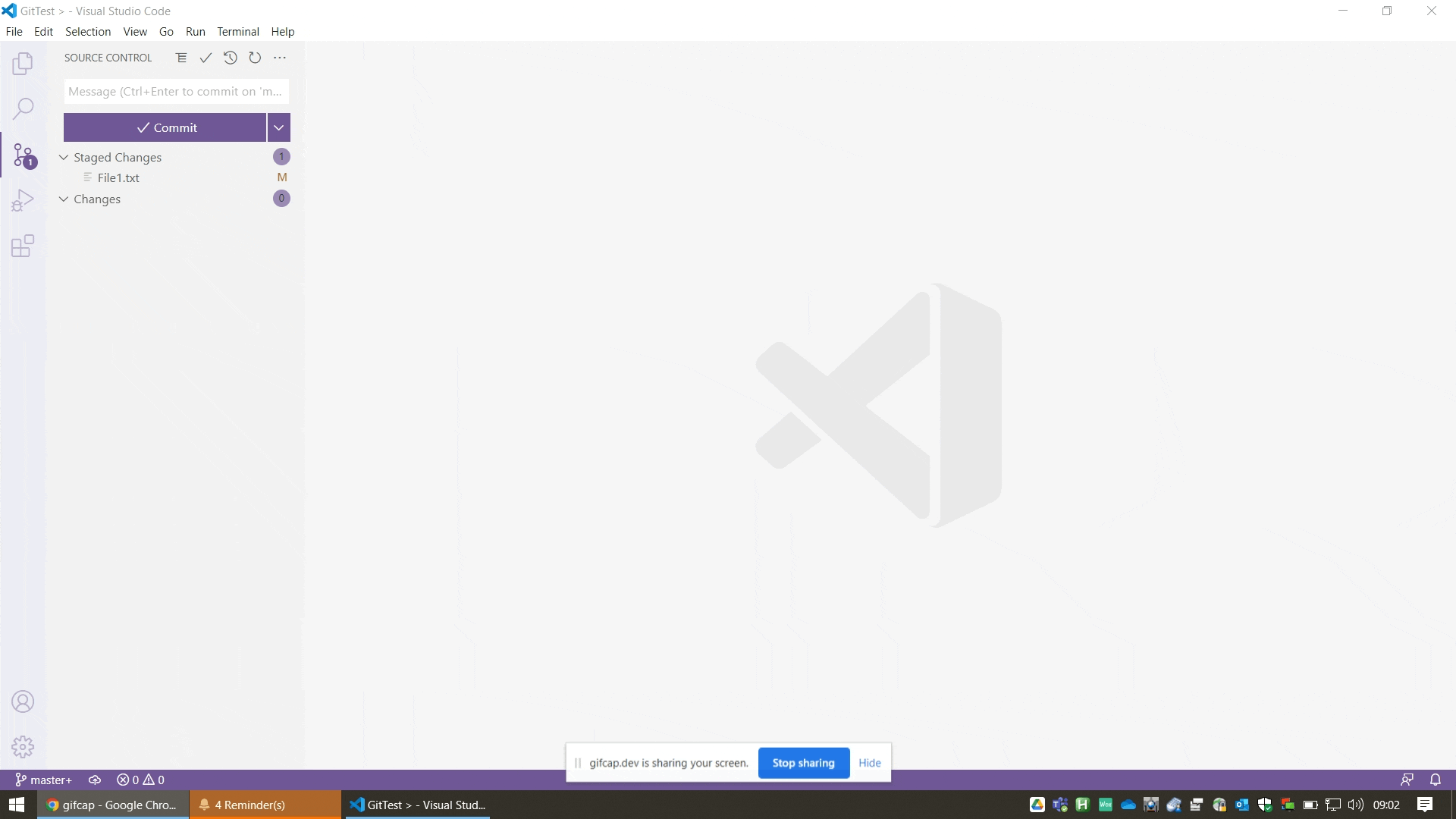Collapse the Changes section

pos(64,199)
